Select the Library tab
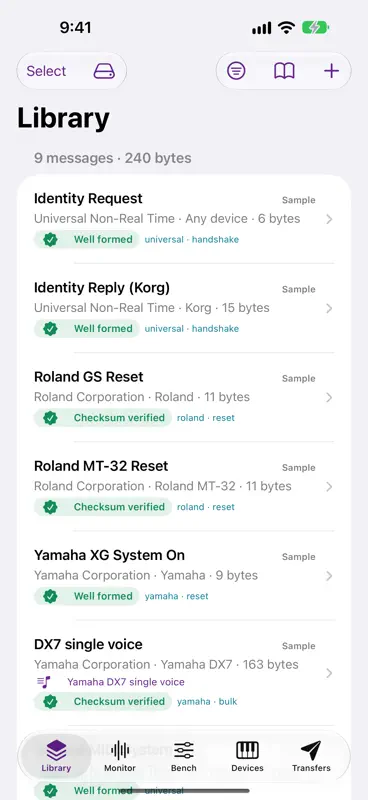 point(56,756)
